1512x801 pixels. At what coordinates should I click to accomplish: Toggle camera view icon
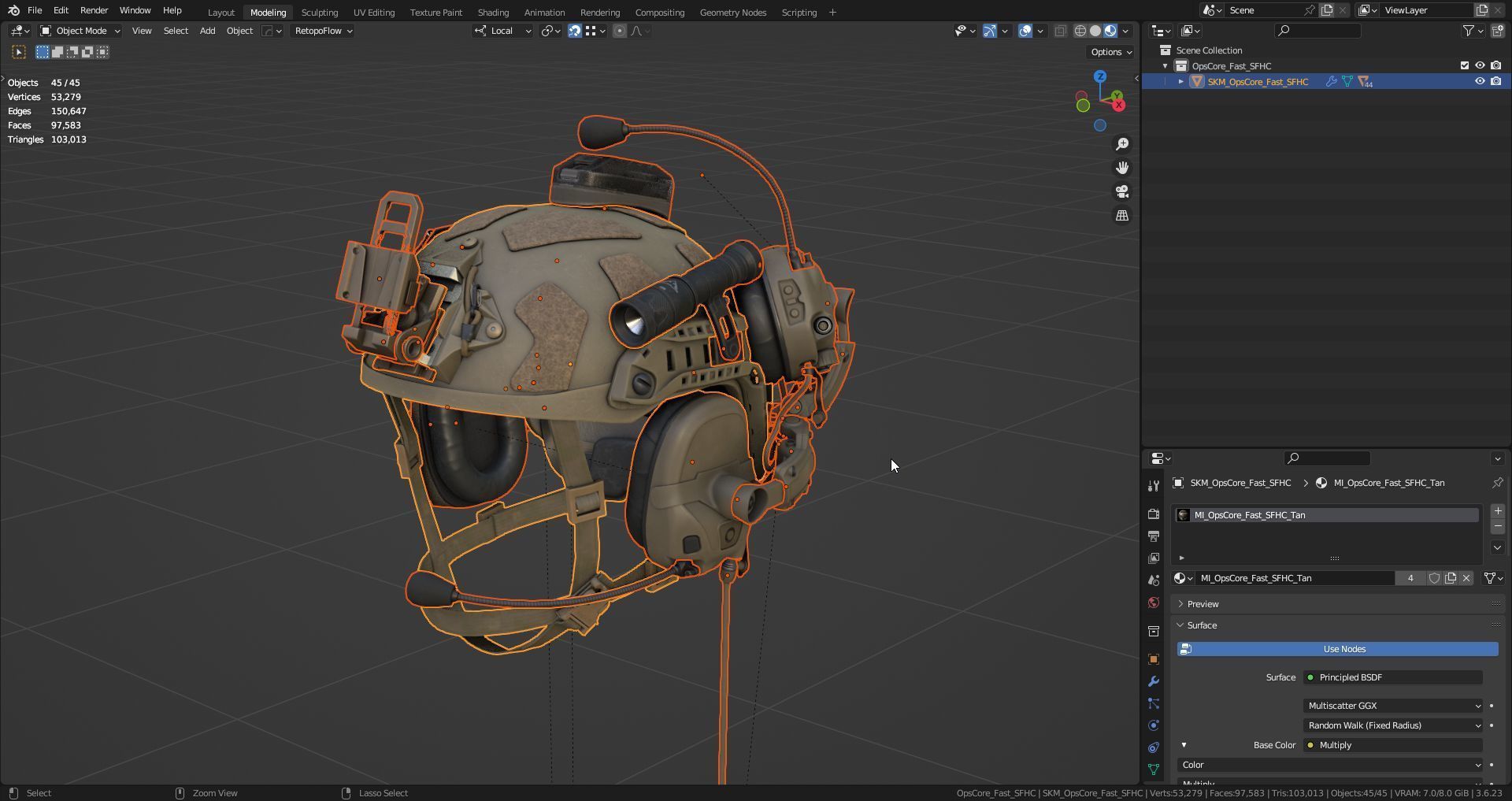1122,191
